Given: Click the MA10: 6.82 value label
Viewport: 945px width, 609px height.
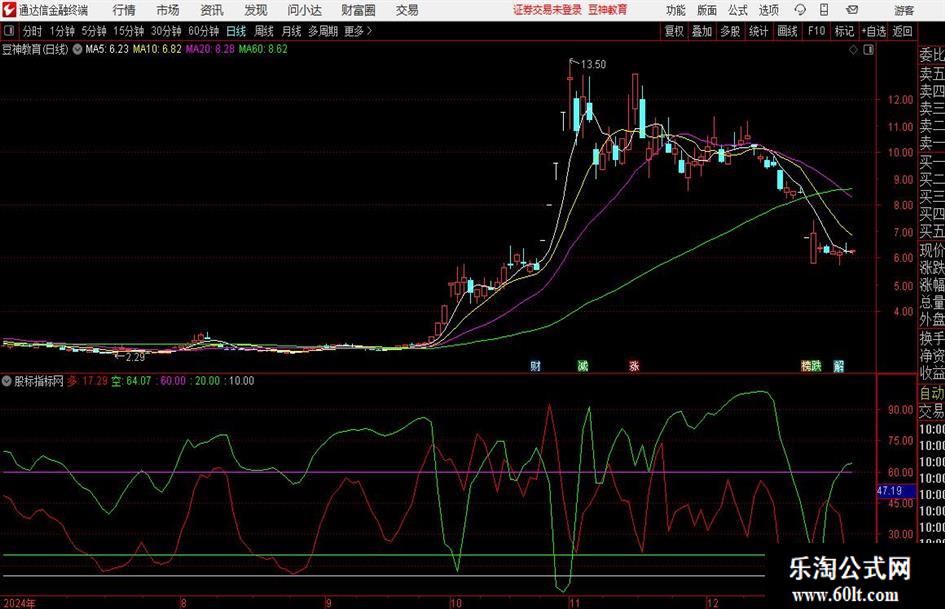Looking at the screenshot, I should [157, 49].
